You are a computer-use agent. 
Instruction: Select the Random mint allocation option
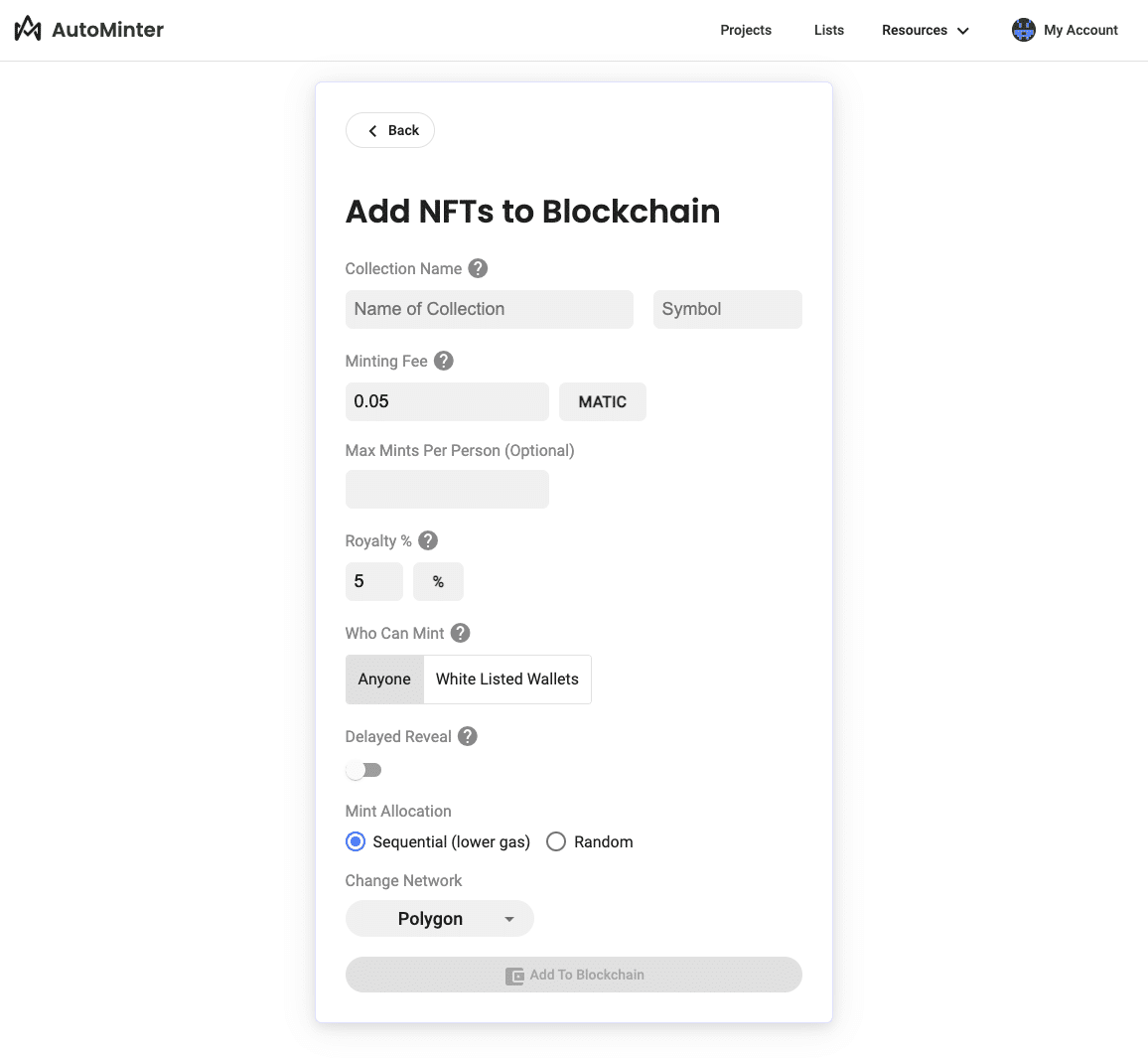point(556,841)
